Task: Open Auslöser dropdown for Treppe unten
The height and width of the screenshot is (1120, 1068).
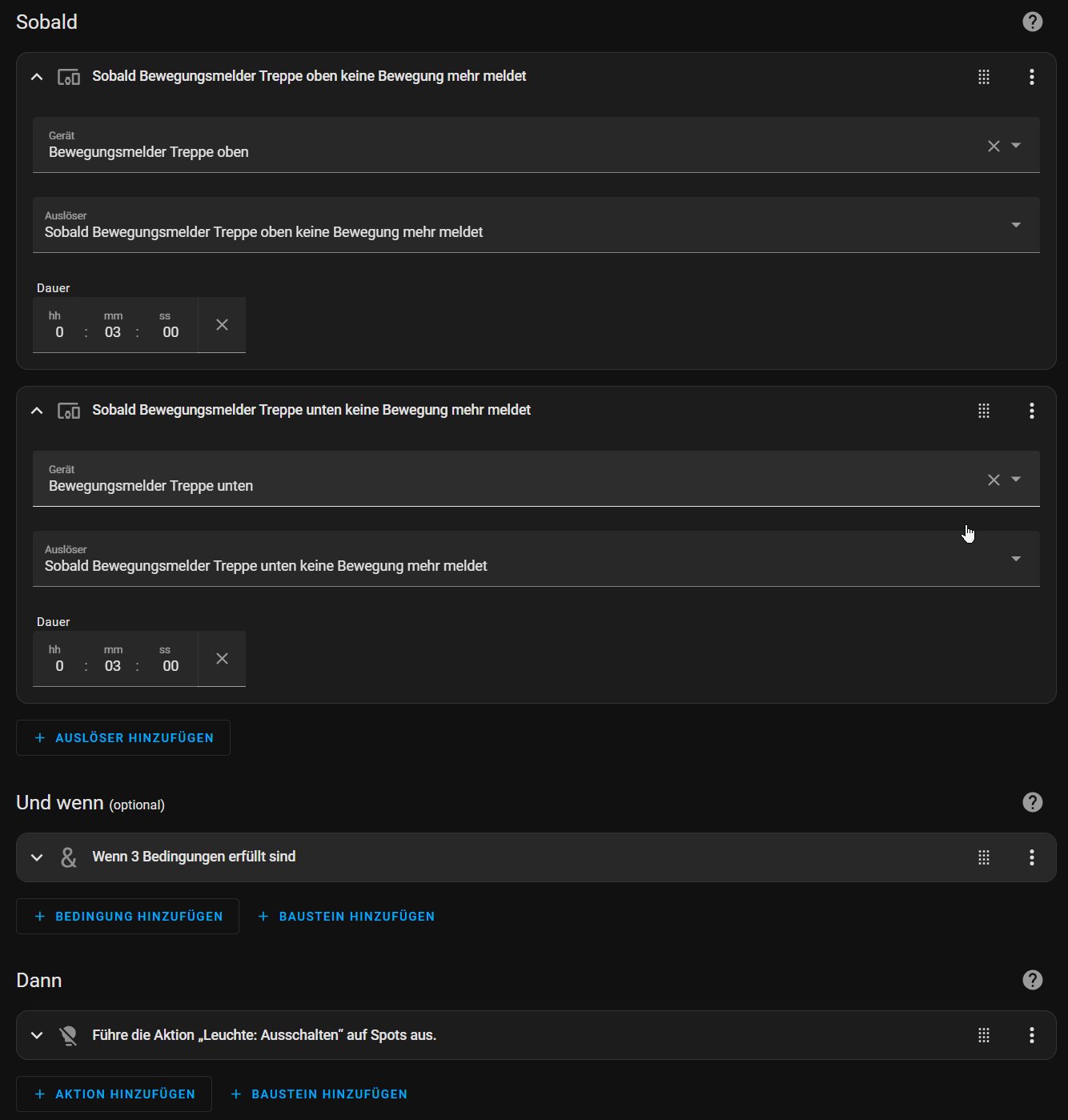Action: (536, 559)
